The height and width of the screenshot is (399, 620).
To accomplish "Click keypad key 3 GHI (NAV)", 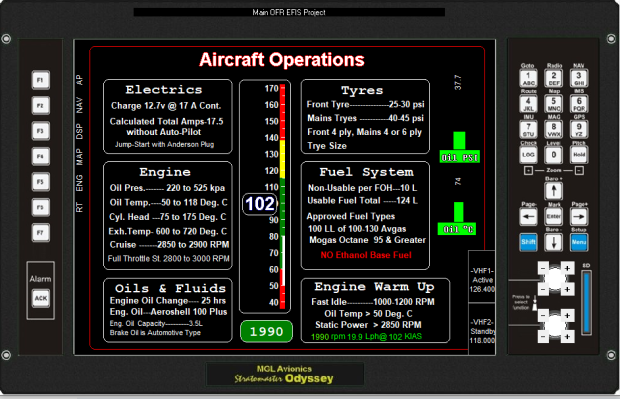I will [x=579, y=78].
